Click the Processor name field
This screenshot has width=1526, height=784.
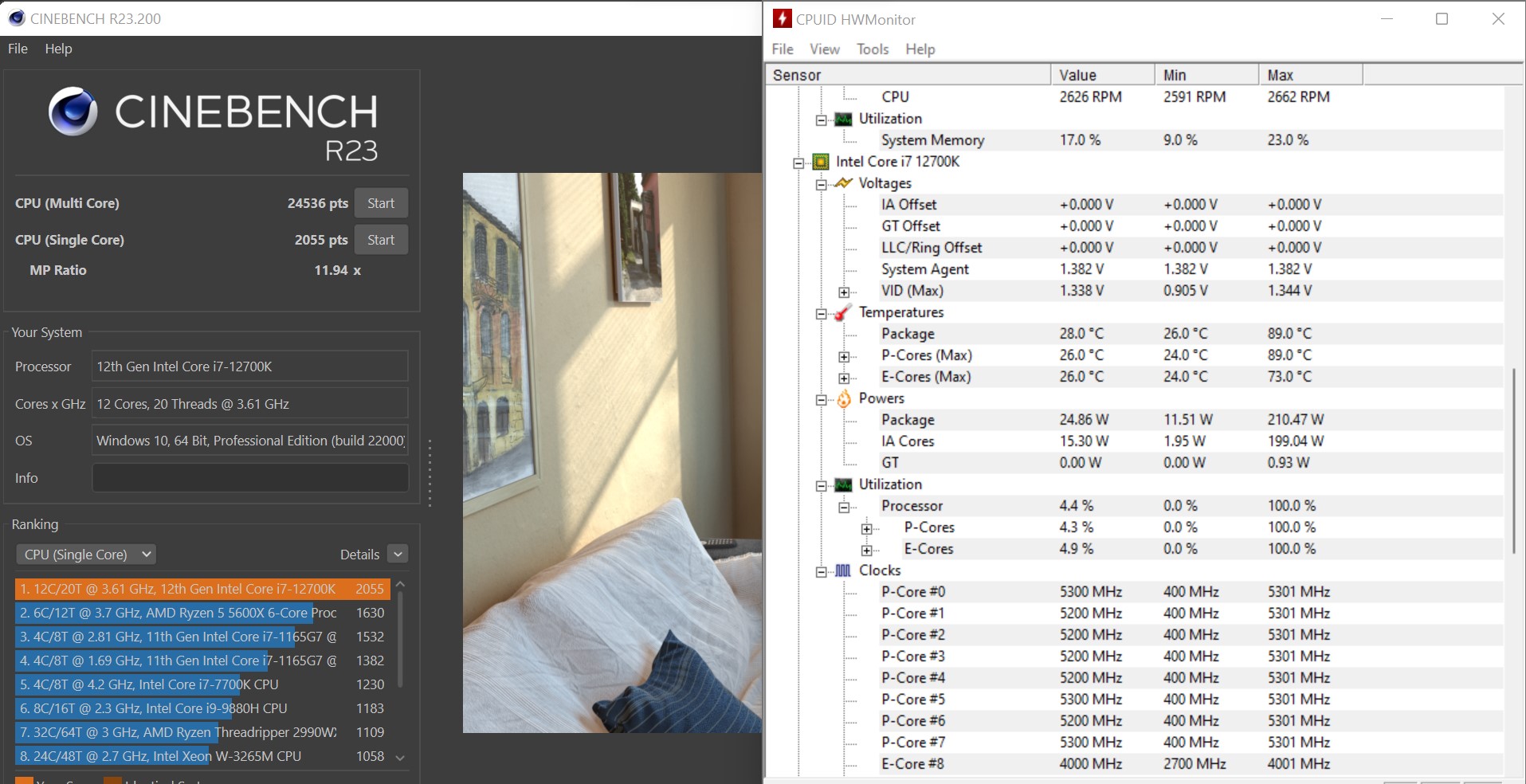[250, 367]
